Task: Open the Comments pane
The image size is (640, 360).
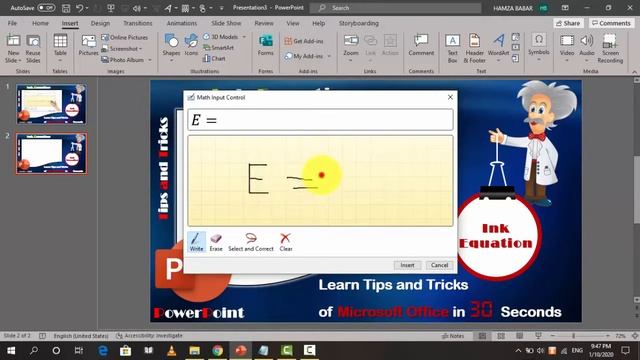Action: [x=611, y=23]
